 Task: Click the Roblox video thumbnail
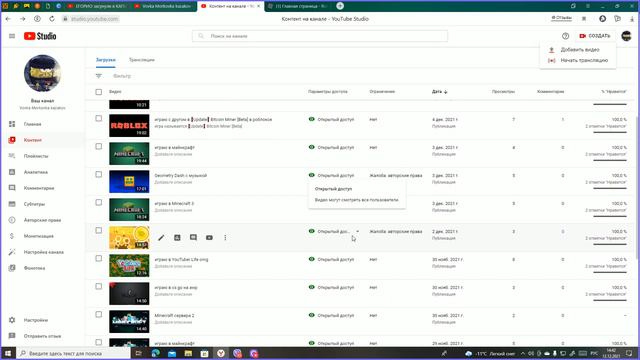click(129, 125)
